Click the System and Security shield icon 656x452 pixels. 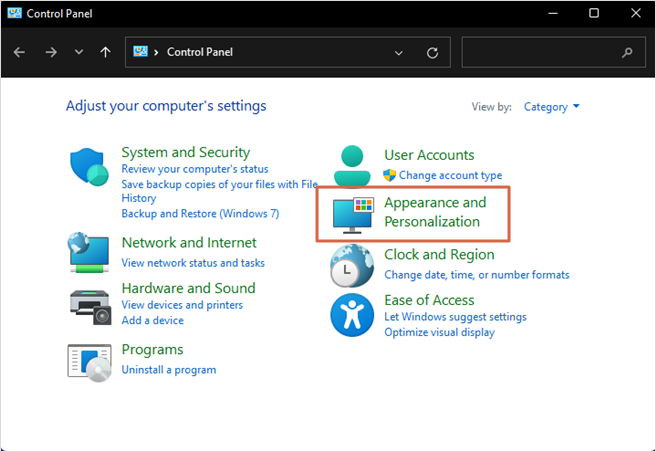pos(89,167)
